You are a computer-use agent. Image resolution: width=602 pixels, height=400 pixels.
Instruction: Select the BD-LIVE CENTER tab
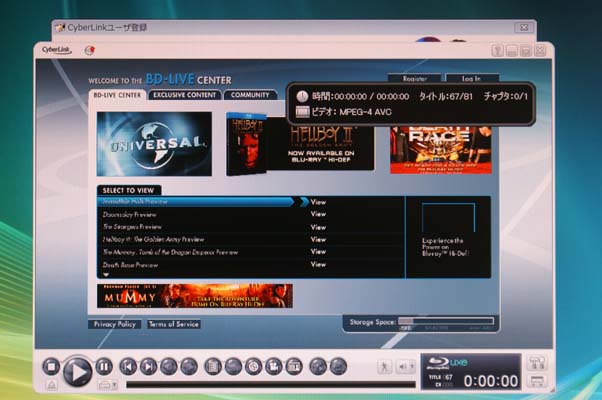pyautogui.click(x=117, y=95)
